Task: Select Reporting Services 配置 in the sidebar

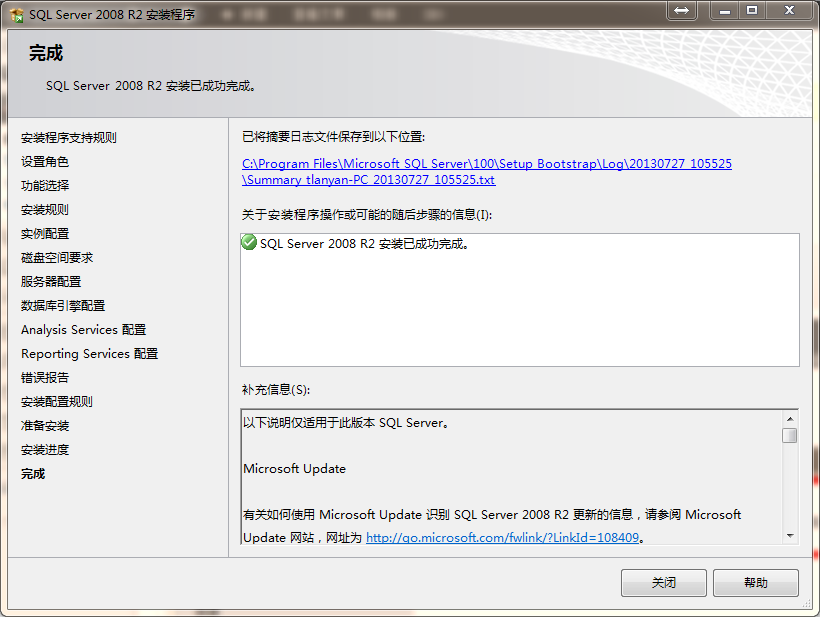Action: (x=89, y=354)
